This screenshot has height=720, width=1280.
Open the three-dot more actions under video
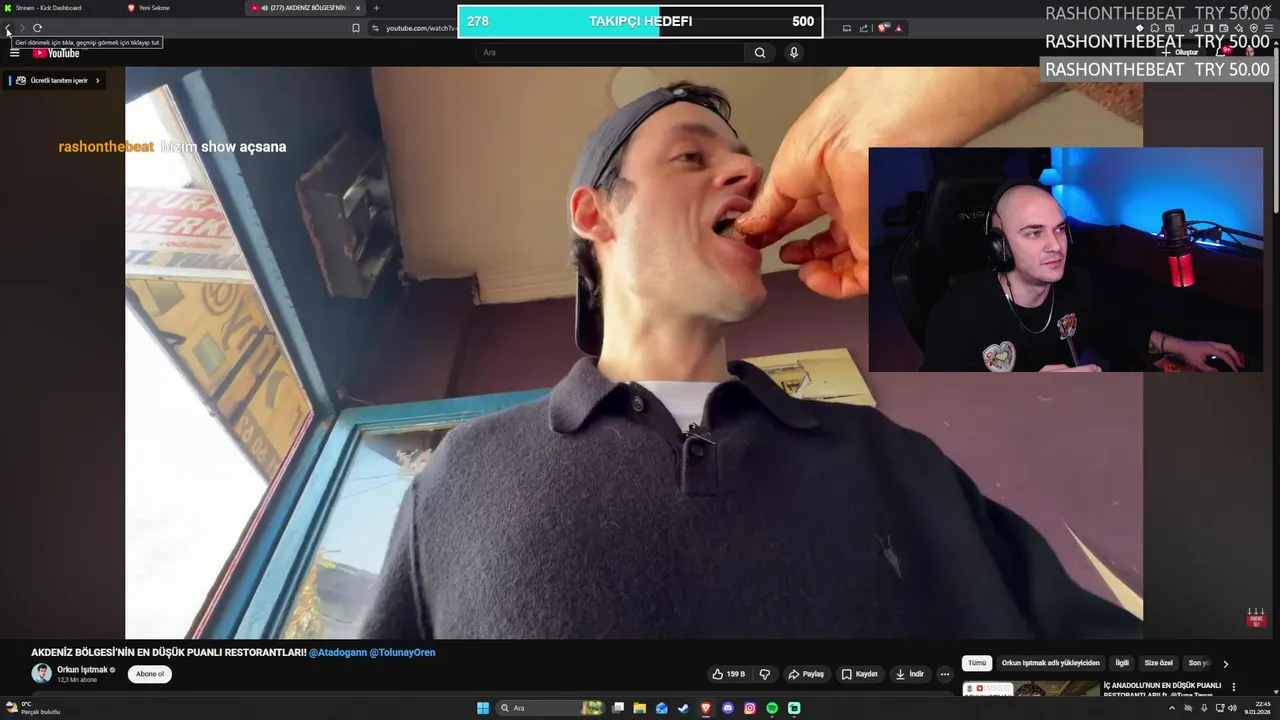tap(944, 674)
